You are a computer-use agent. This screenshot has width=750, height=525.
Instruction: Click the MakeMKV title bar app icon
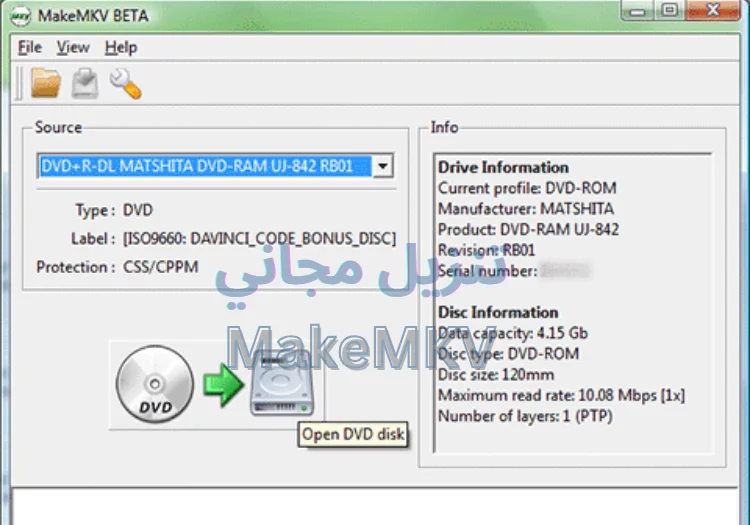point(20,16)
